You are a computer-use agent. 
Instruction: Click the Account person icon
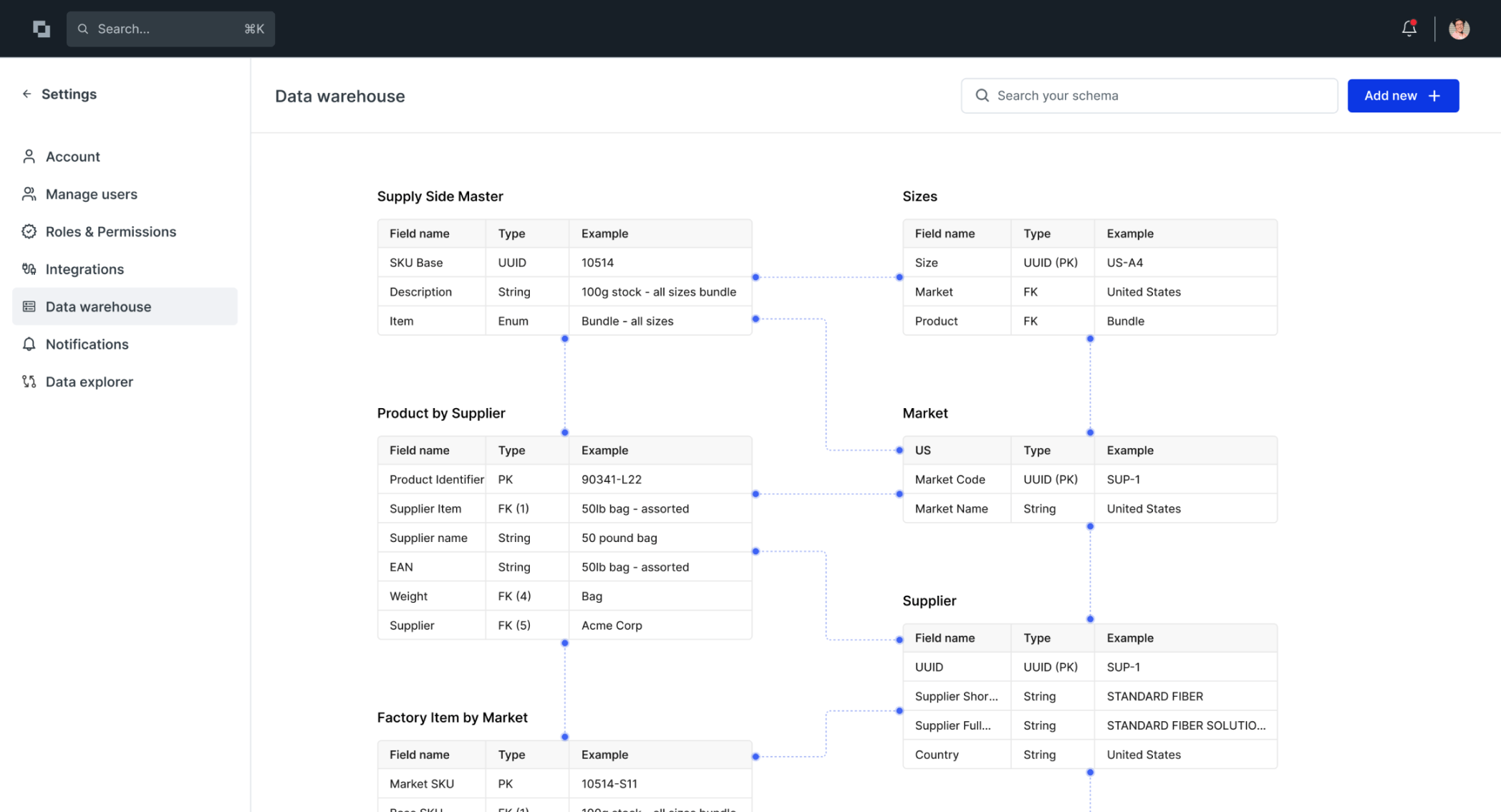(29, 156)
